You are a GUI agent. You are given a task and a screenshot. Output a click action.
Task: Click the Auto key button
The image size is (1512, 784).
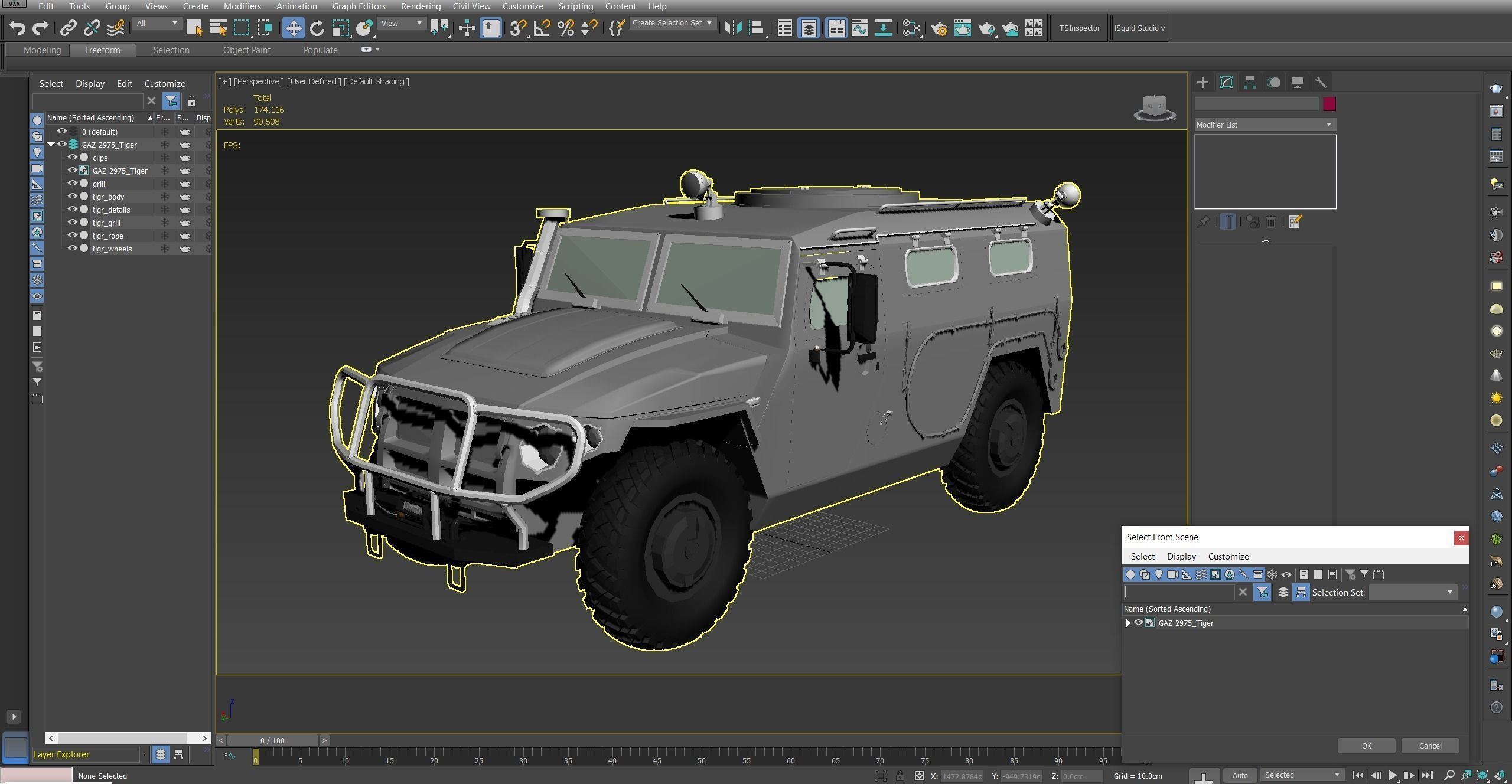point(1240,775)
